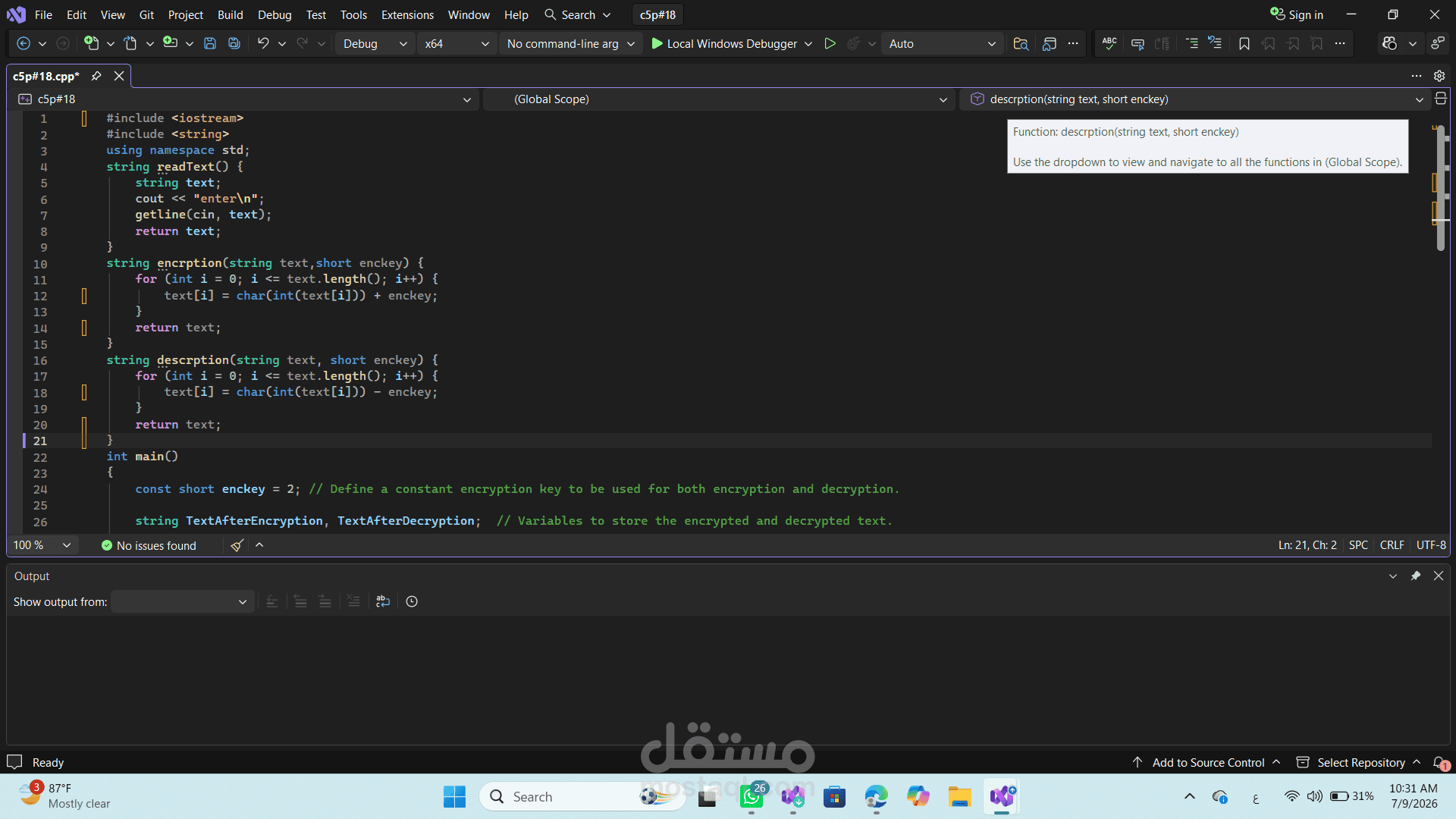The height and width of the screenshot is (819, 1456).
Task: Open the 100 % zoom dropdown
Action: (x=42, y=545)
